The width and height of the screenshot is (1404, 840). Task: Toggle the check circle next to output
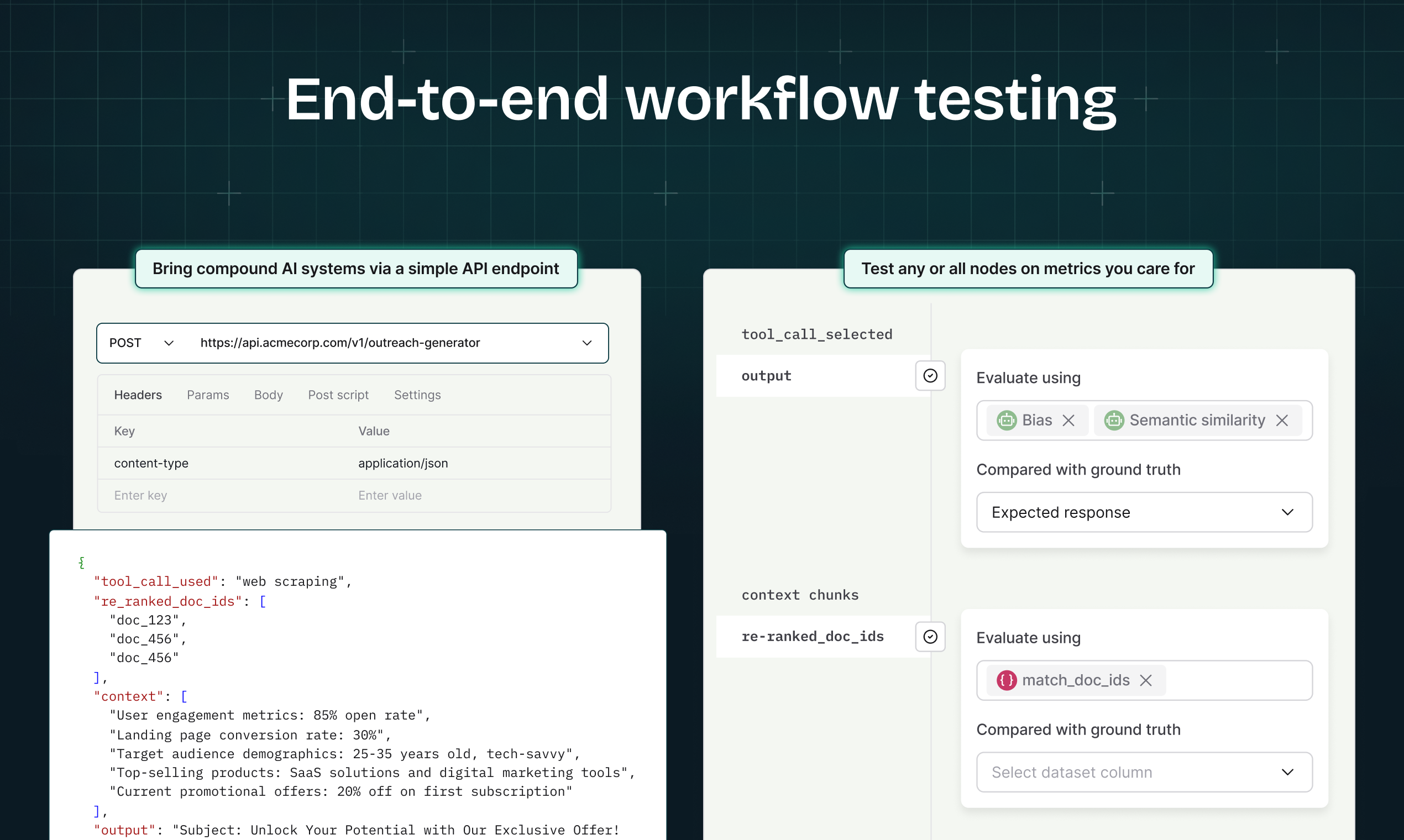point(930,376)
